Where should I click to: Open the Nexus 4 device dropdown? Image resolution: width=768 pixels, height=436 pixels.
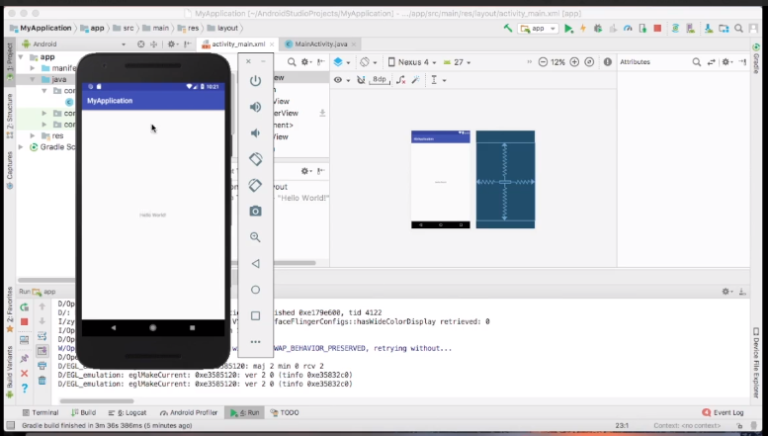click(412, 62)
